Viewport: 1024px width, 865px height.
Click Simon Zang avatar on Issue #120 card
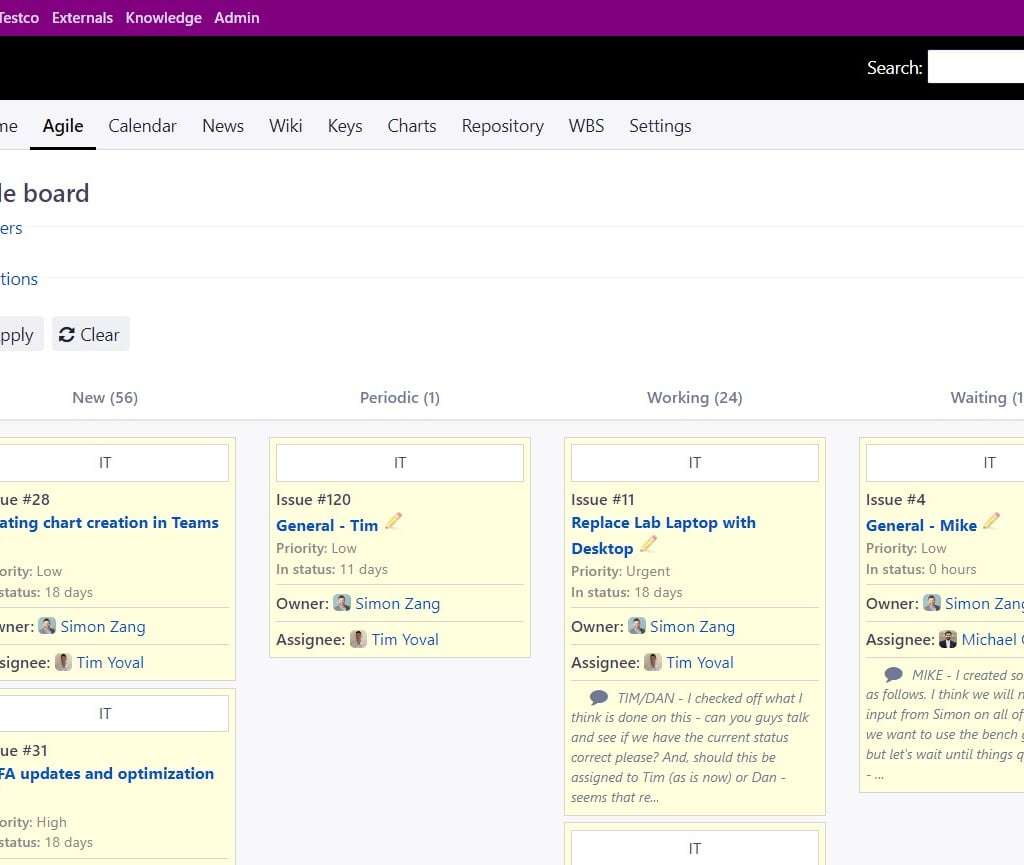(x=342, y=603)
